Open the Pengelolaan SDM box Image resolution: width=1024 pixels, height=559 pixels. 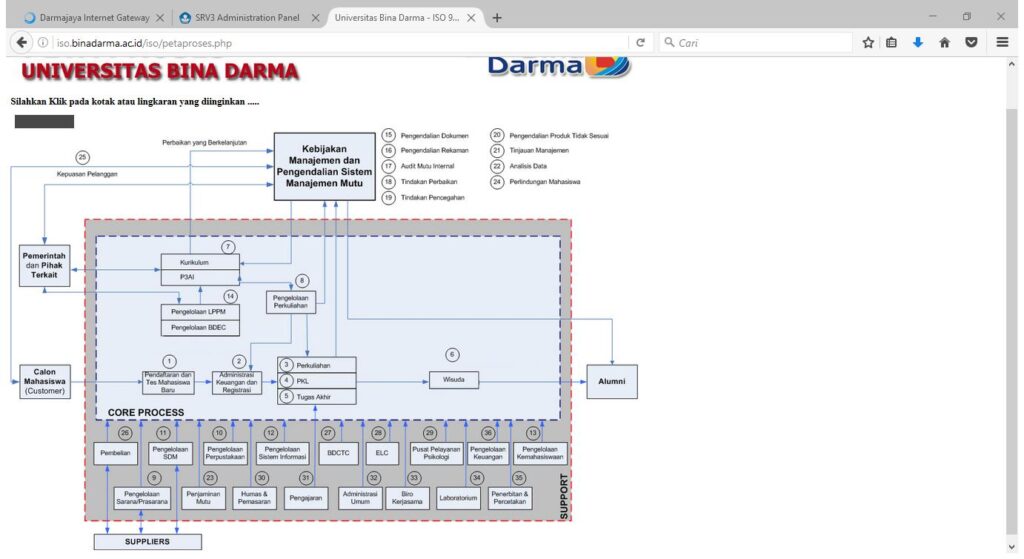click(x=170, y=453)
